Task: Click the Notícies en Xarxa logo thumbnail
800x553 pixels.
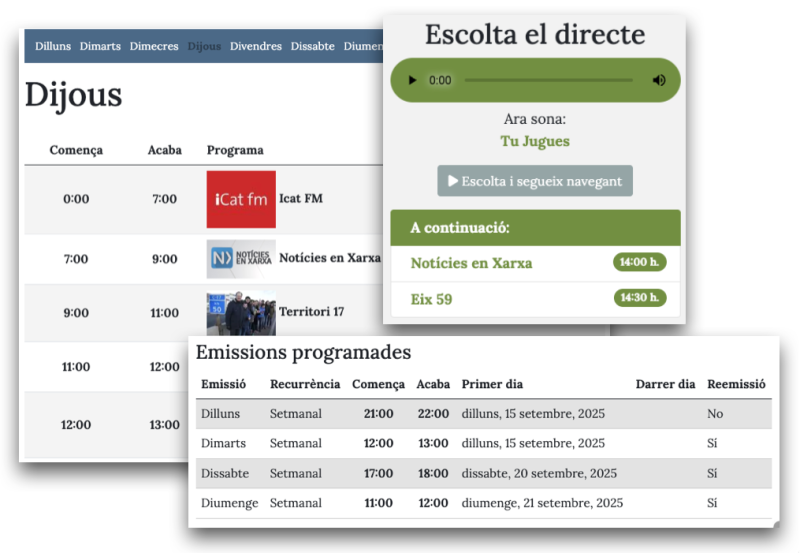Action: [241, 258]
